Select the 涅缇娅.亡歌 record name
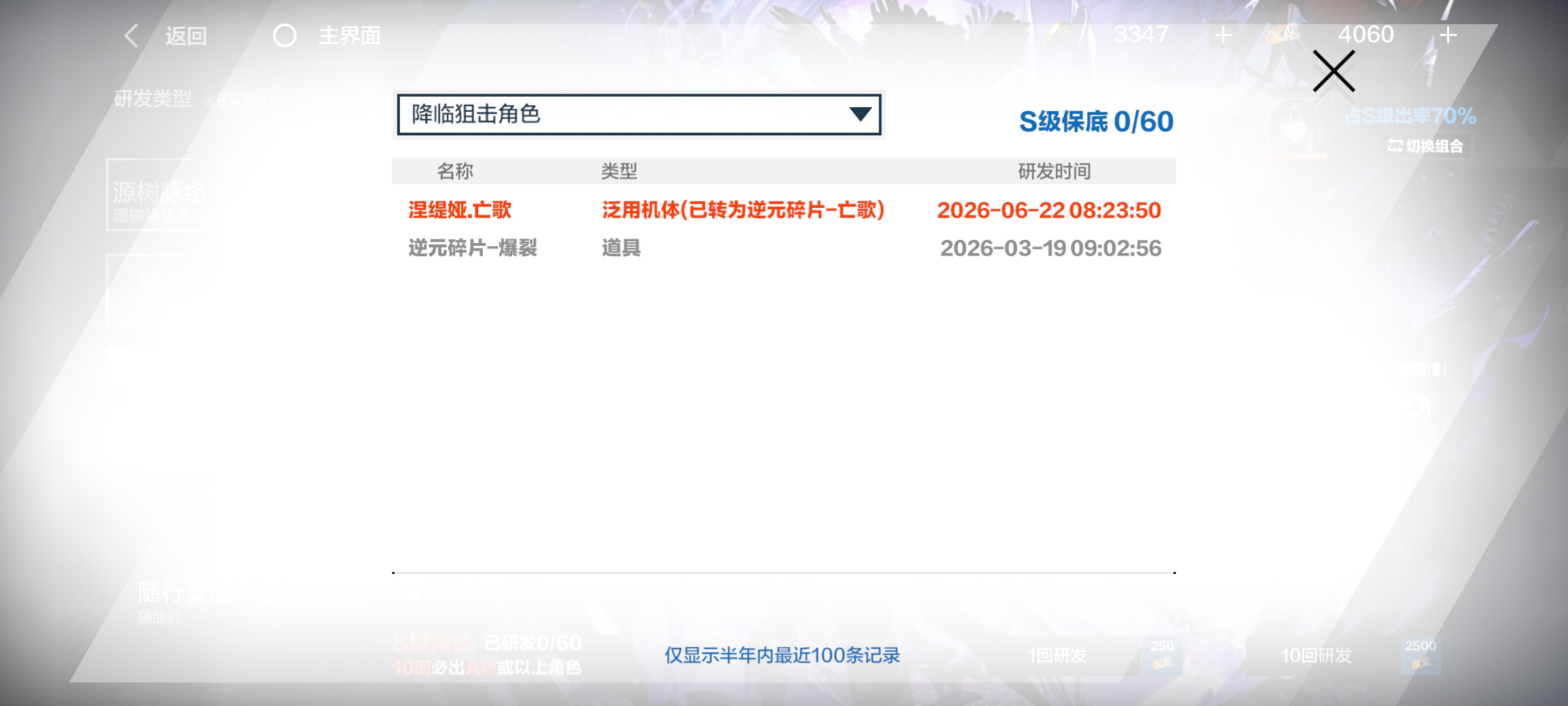This screenshot has width=1568, height=706. [460, 210]
